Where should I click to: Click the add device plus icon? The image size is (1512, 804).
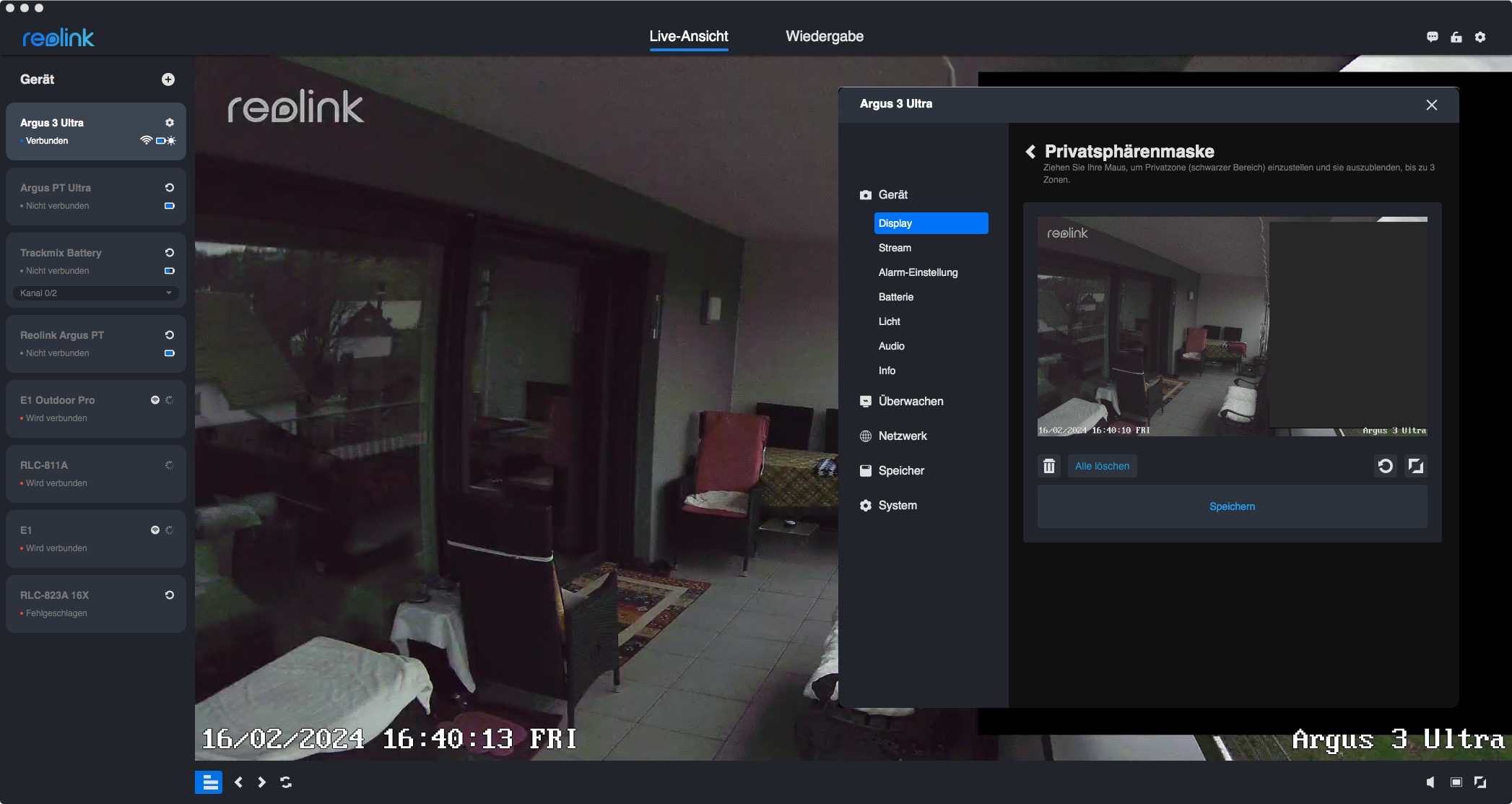(168, 79)
